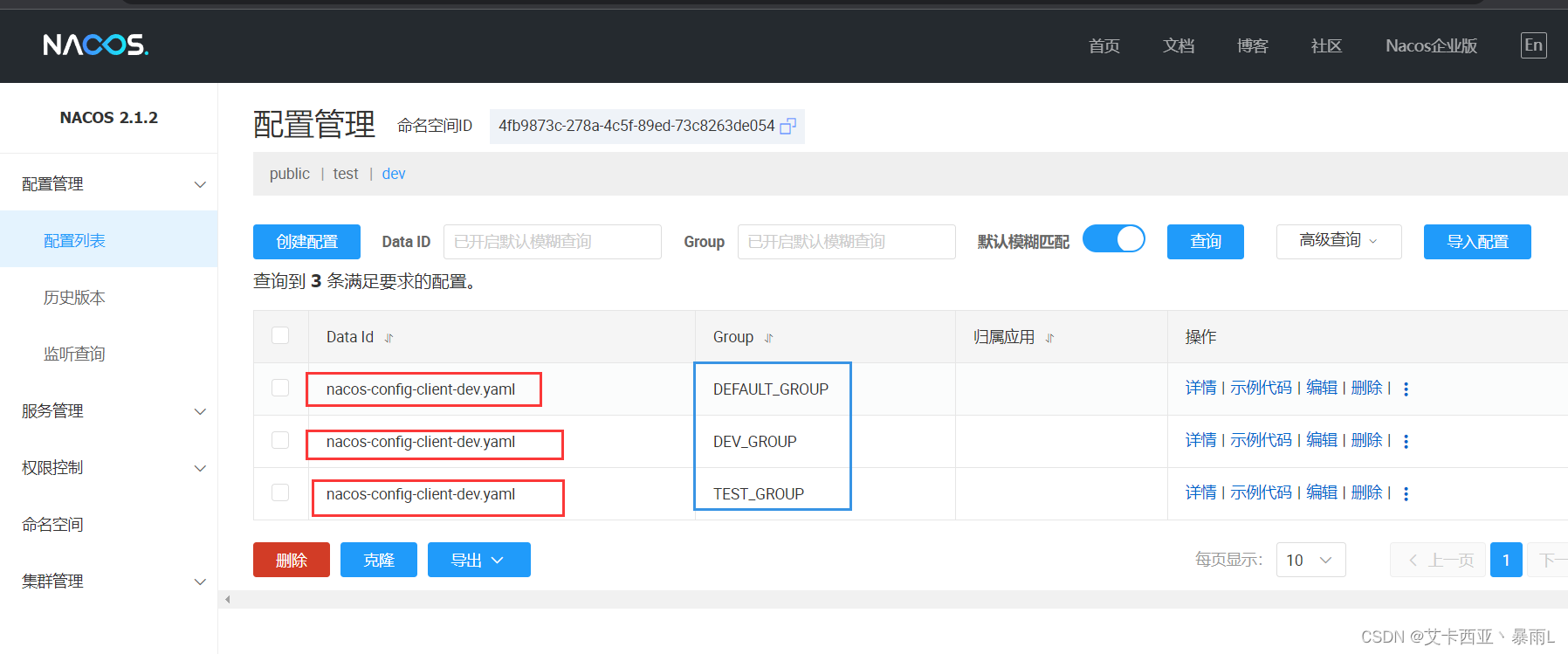Screen dimensions: 1568x654
Task: Open the 高级查询 dropdown
Action: (x=1338, y=241)
